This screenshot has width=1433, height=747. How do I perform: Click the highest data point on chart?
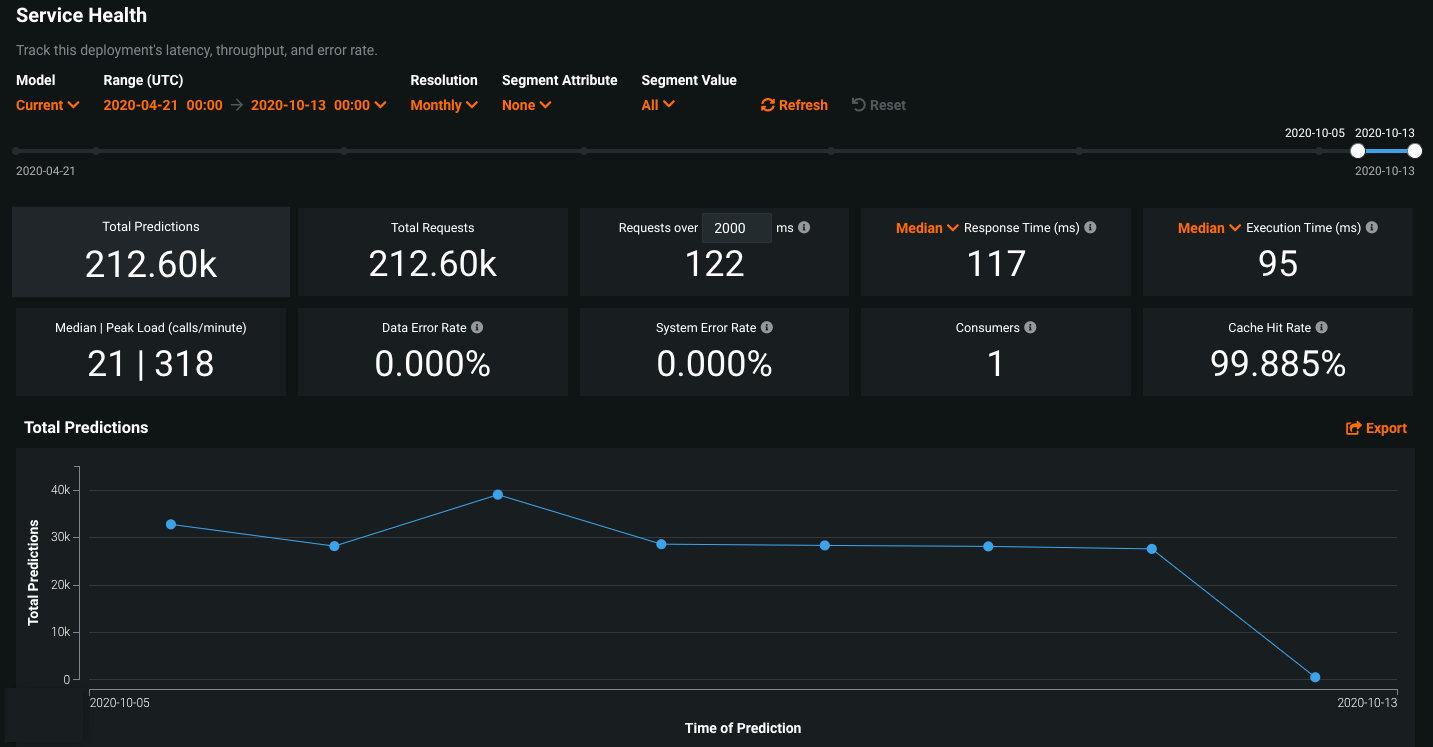pyautogui.click(x=498, y=495)
